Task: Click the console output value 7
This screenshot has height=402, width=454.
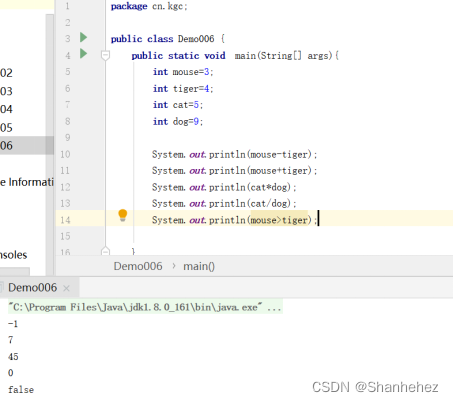Action: [x=11, y=340]
